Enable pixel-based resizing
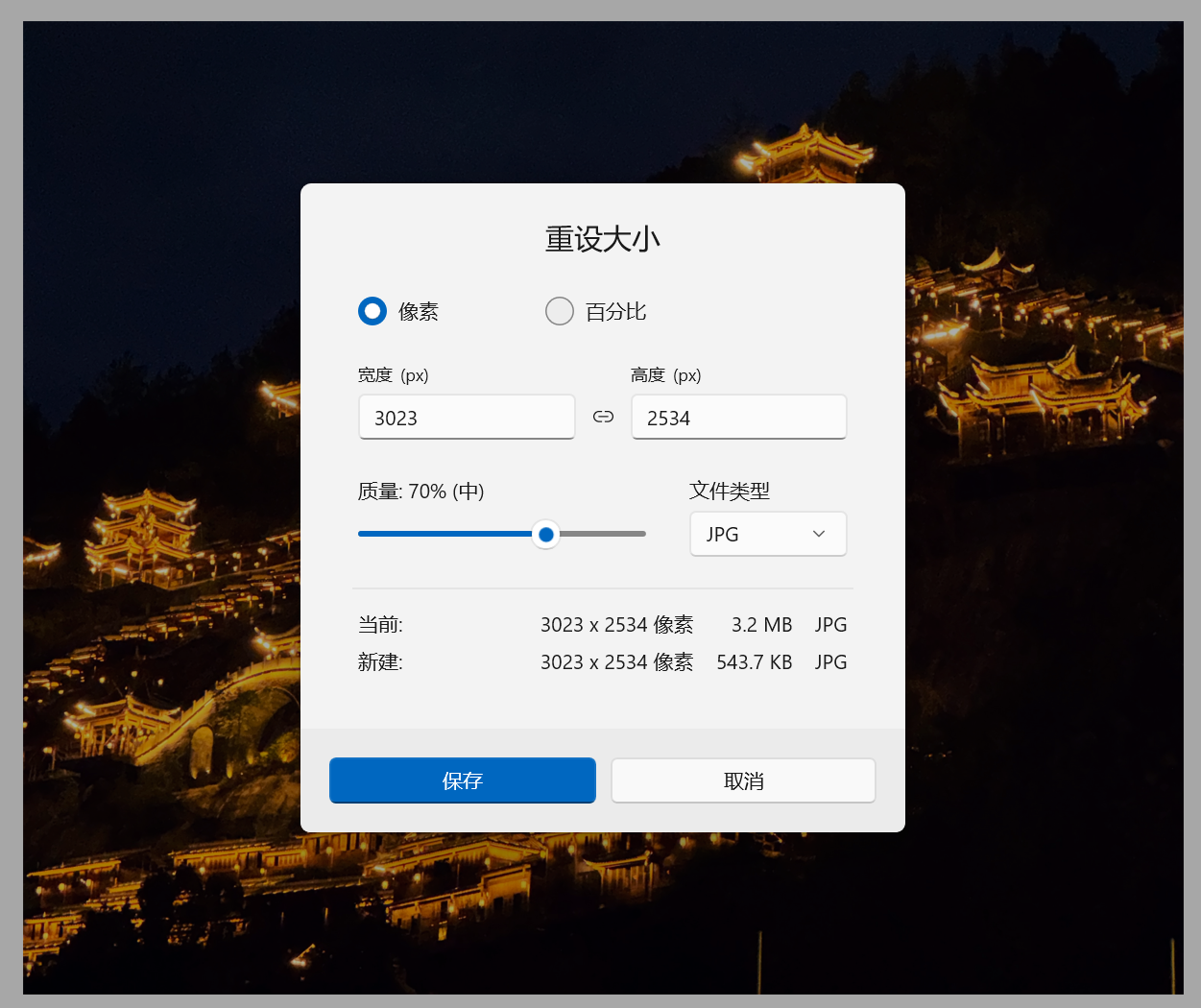 coord(372,310)
